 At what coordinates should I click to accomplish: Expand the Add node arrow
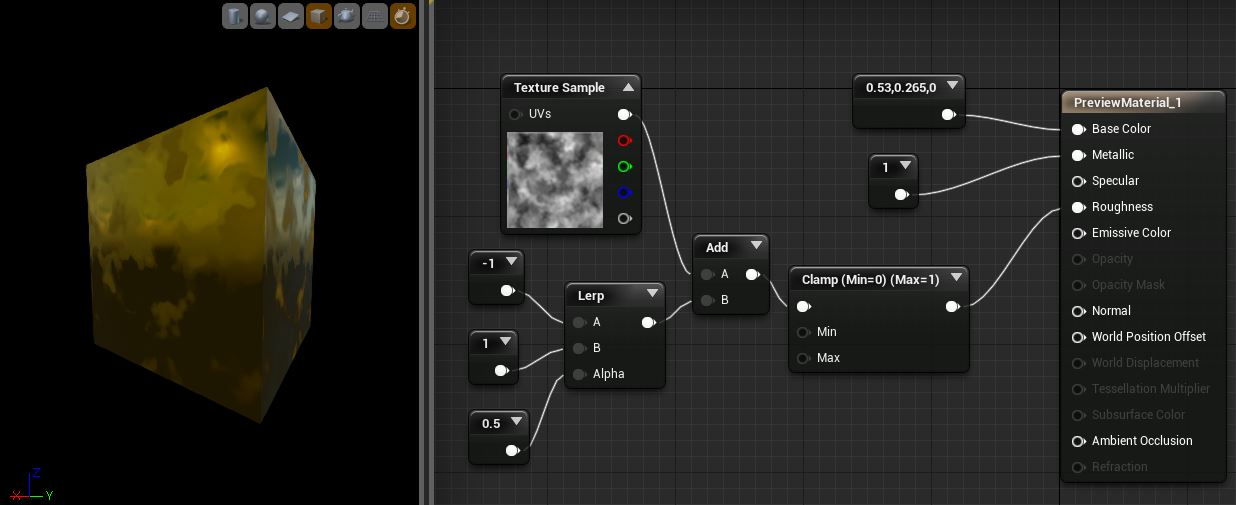coord(755,246)
